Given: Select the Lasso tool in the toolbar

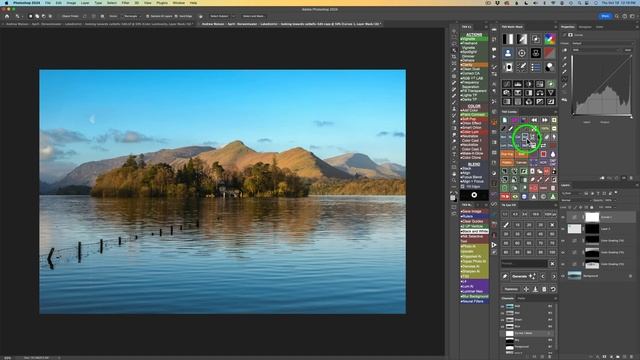Looking at the screenshot, I should [x=454, y=44].
